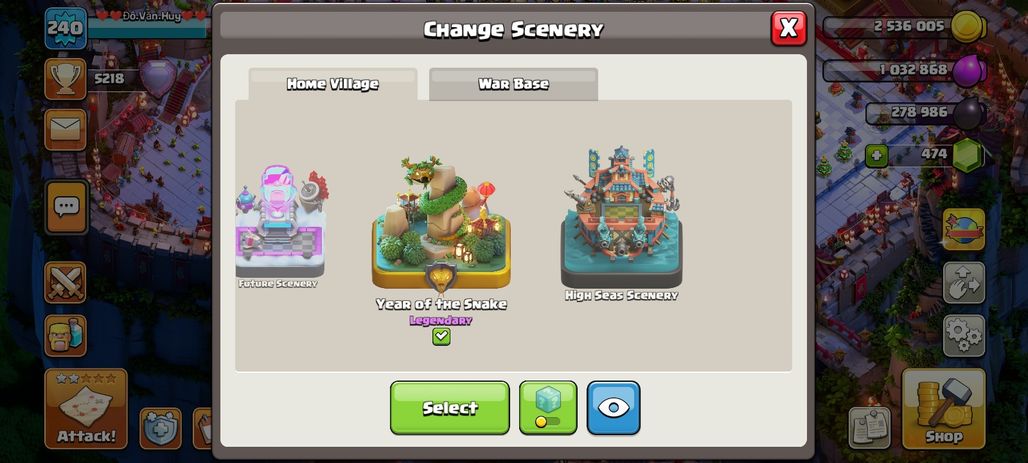Open the crossed swords clan wars icon

click(x=65, y=283)
